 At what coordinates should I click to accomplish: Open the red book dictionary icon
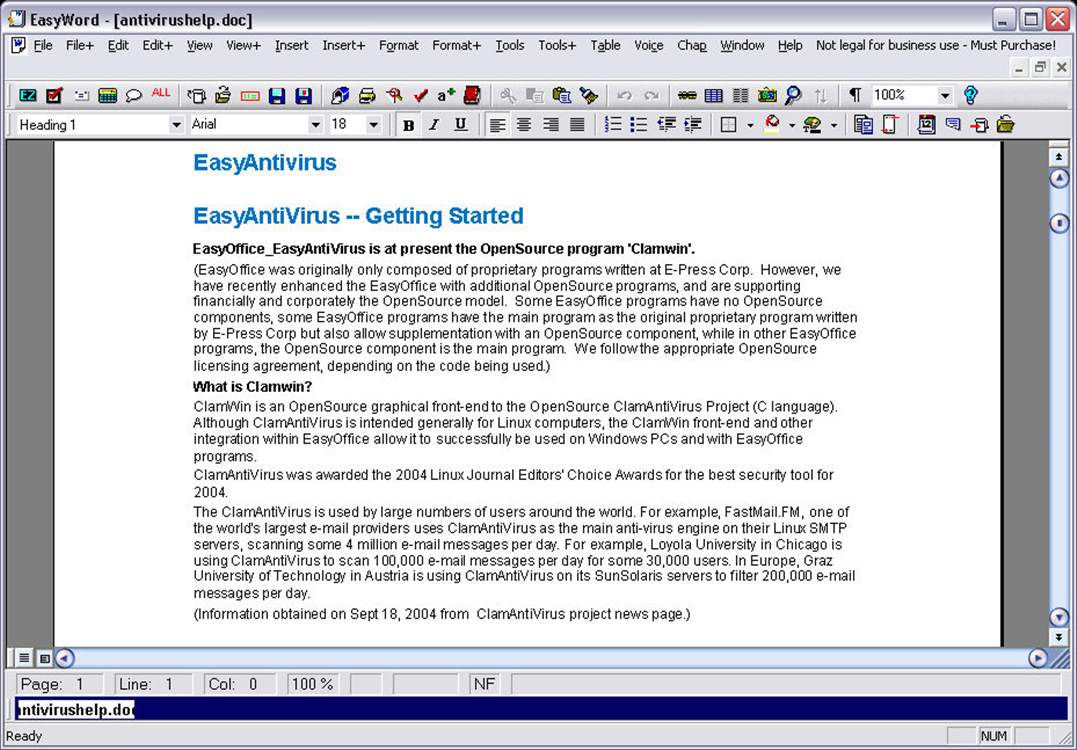(472, 95)
